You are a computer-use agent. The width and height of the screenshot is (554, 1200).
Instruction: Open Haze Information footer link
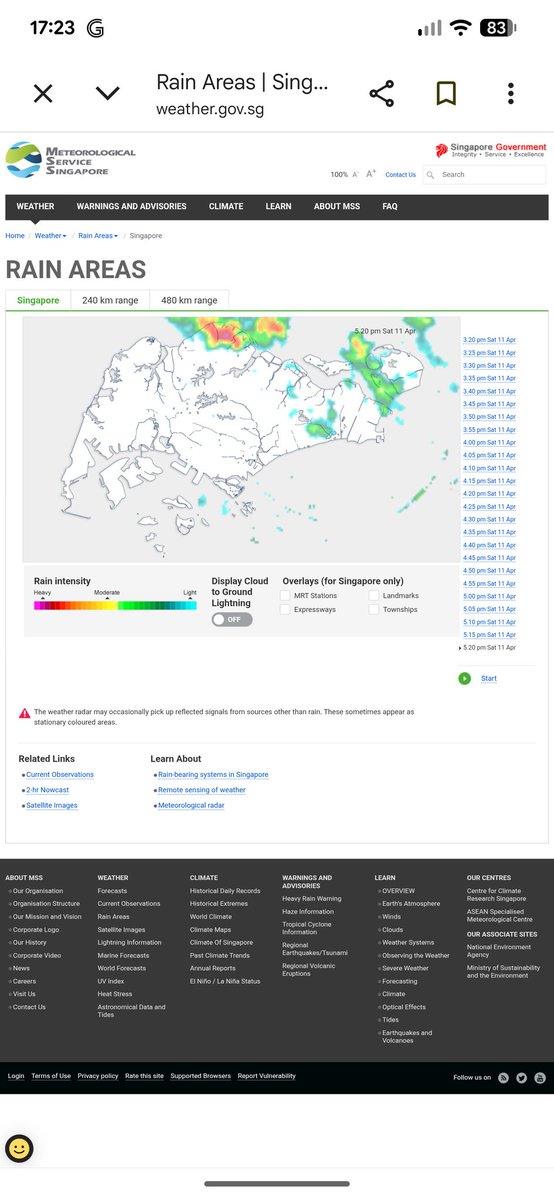[x=308, y=912]
